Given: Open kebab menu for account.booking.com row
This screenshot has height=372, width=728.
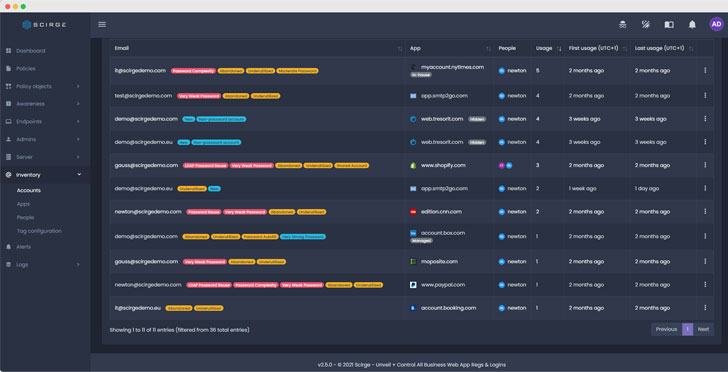Looking at the screenshot, I should click(x=705, y=307).
